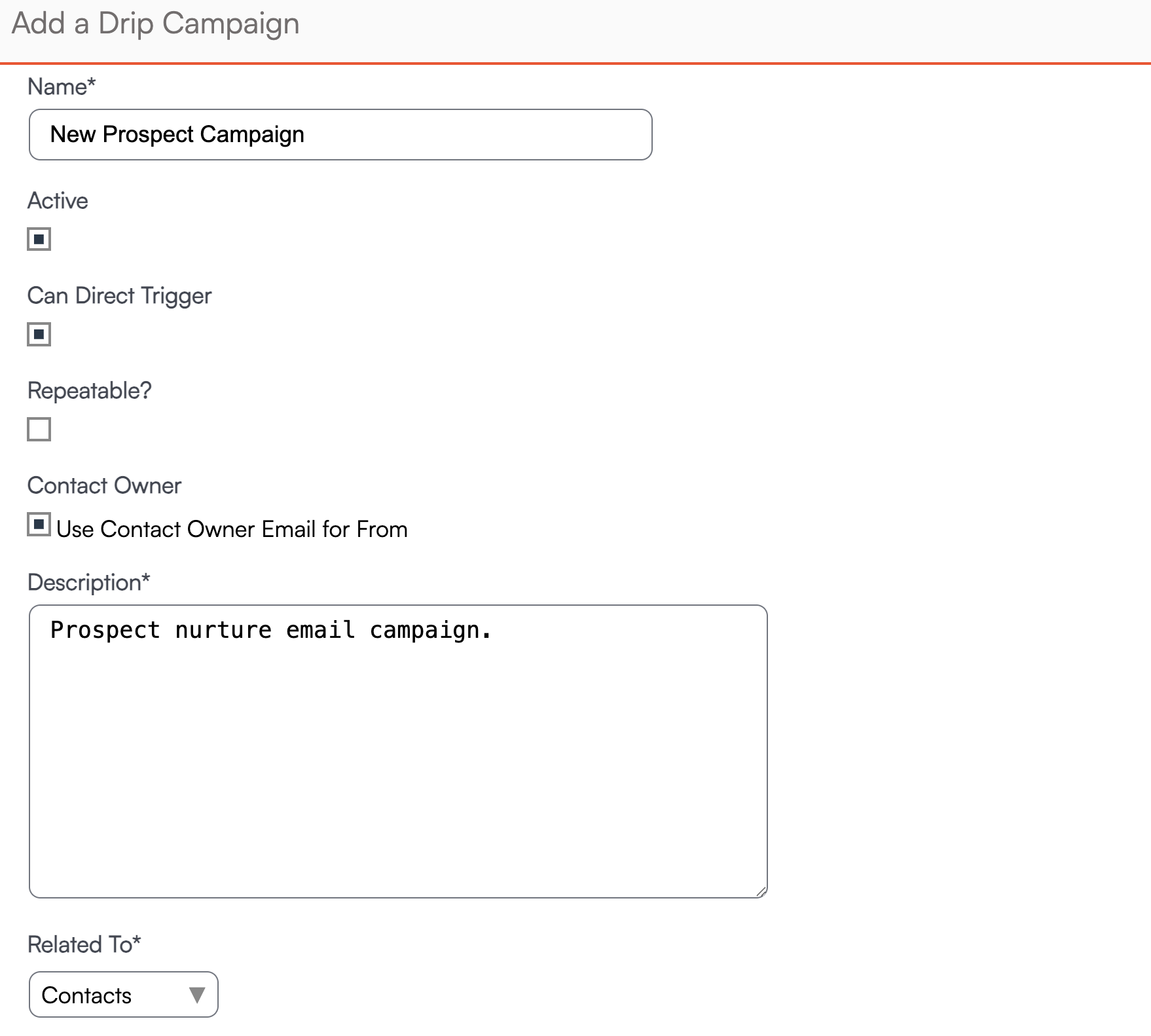This screenshot has width=1151, height=1036.
Task: Click the Related To dropdown arrow
Action: tap(197, 995)
